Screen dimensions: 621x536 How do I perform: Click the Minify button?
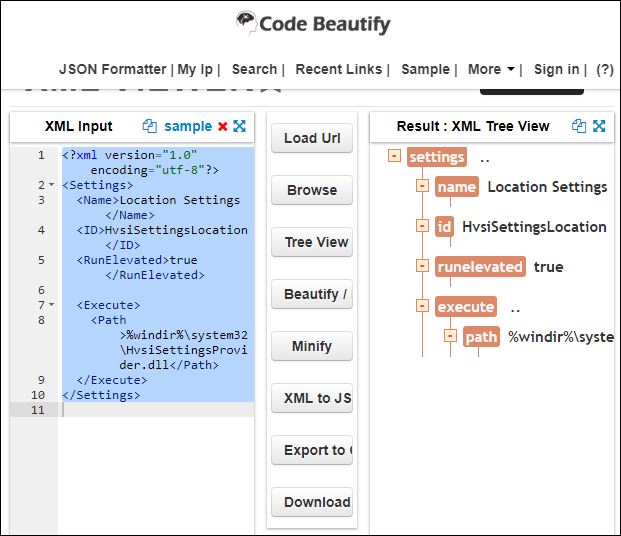coord(312,346)
